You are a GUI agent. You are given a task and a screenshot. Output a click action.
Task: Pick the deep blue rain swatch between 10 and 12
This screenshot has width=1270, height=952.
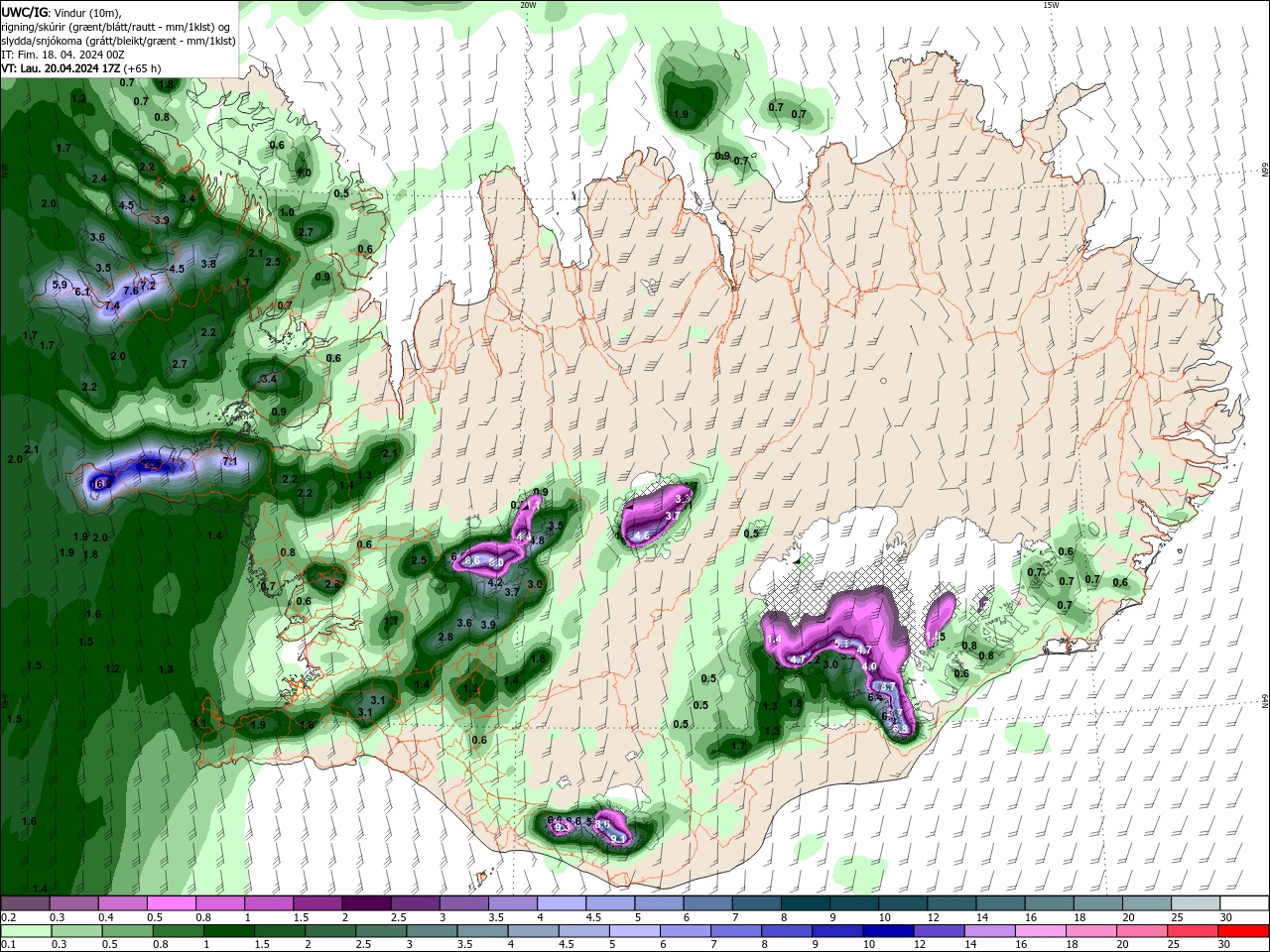886,931
